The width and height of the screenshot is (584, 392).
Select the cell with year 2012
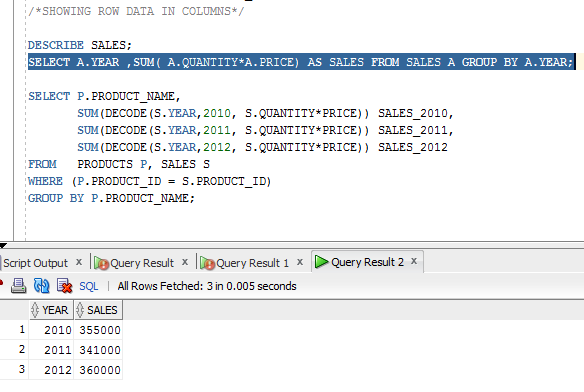pyautogui.click(x=51, y=370)
